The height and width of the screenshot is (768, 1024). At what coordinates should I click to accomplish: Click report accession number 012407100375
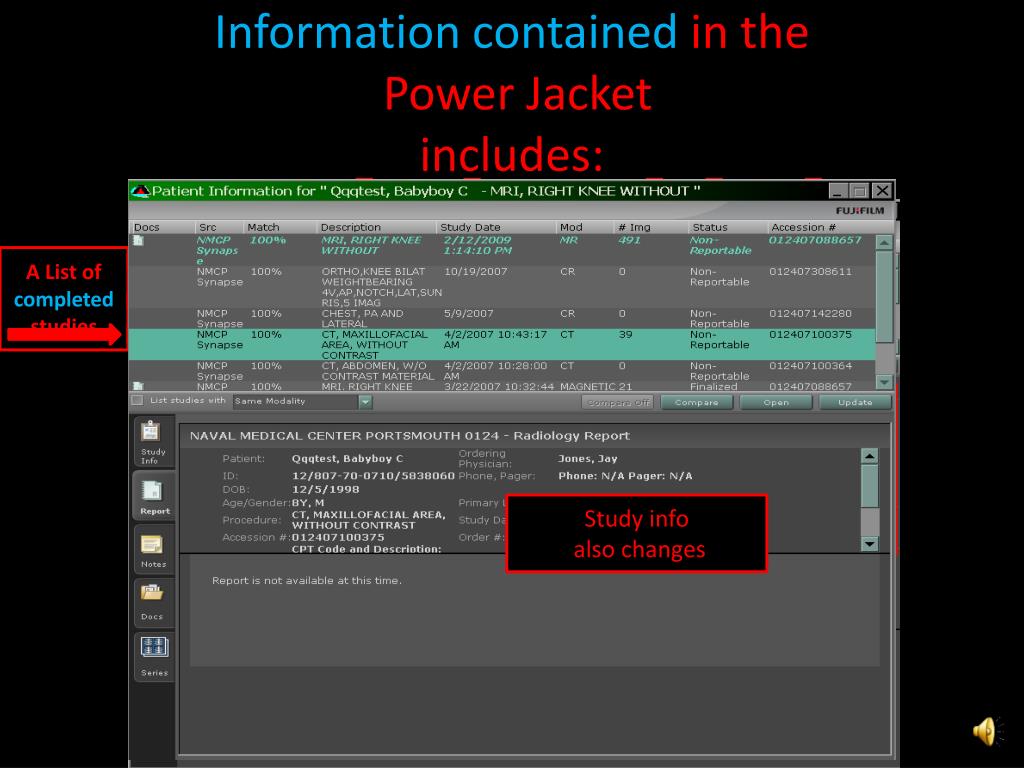(x=338, y=537)
